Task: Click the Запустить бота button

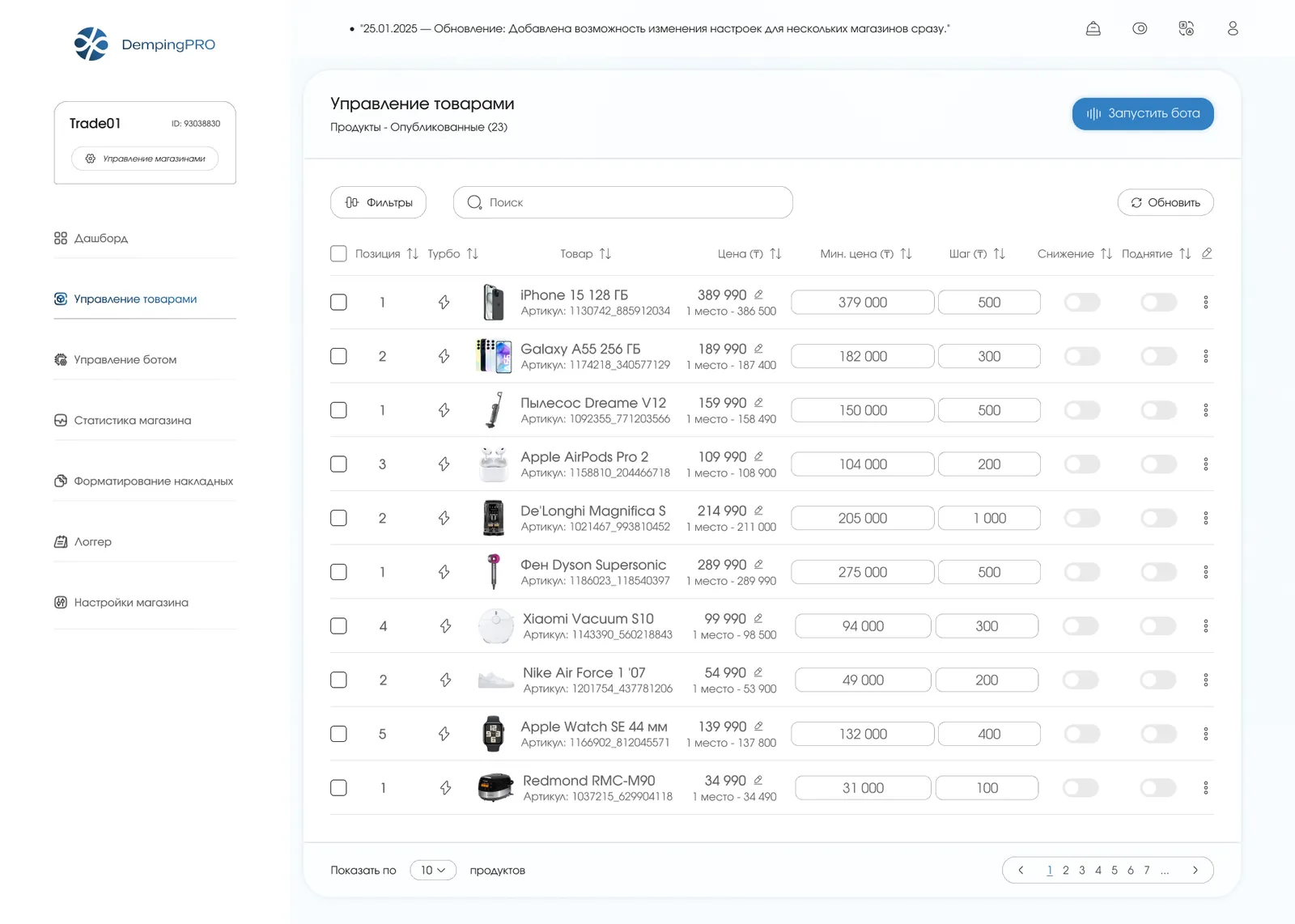Action: point(1143,113)
